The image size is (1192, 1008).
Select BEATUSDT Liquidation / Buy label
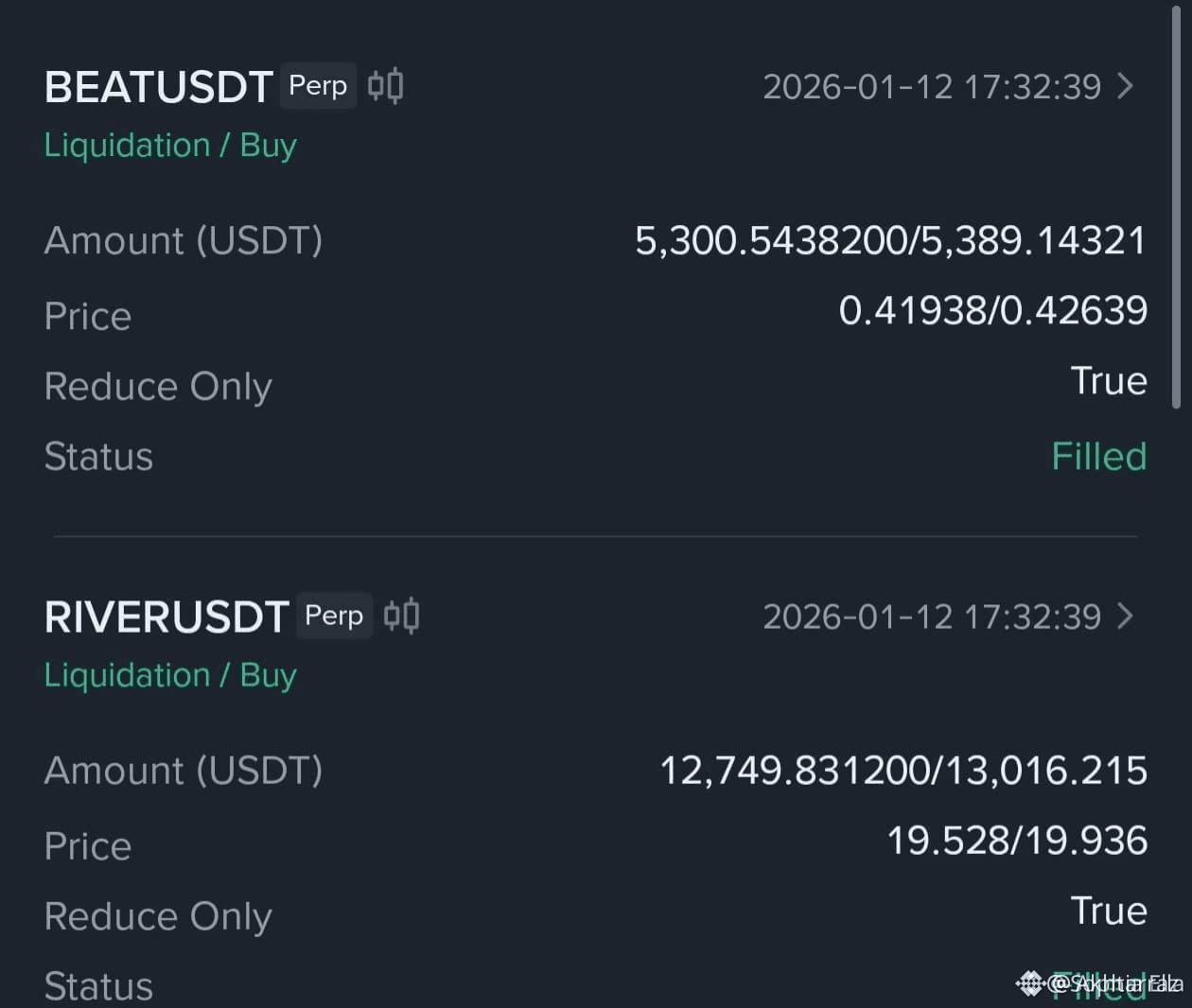pos(170,146)
